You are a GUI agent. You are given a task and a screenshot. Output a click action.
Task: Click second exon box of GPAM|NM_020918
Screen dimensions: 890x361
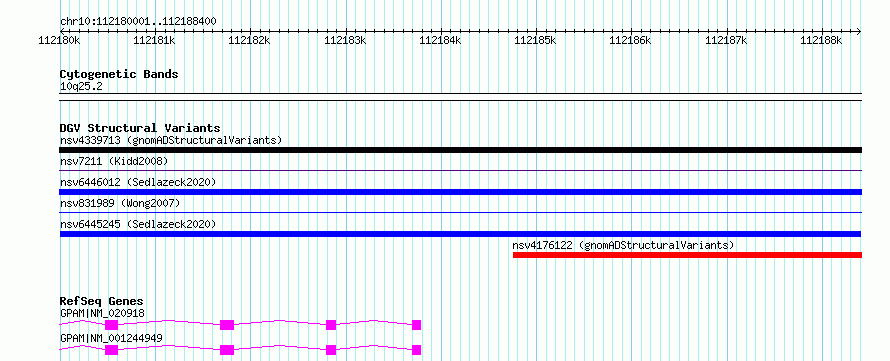(227, 325)
